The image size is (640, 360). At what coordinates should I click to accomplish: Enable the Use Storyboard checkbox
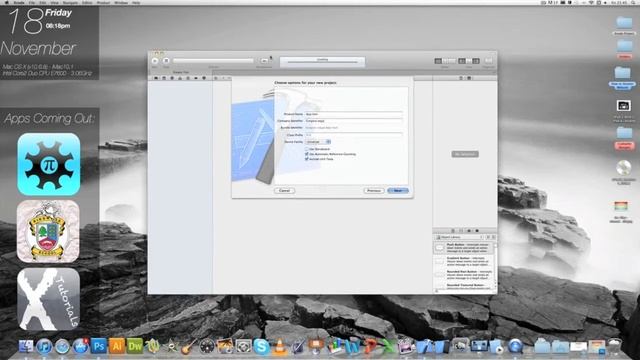(307, 149)
